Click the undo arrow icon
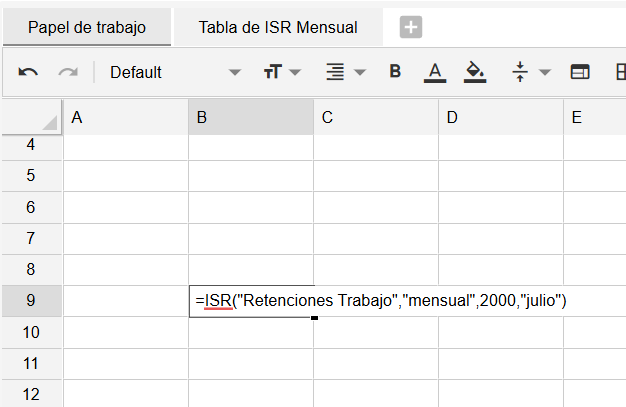626x407 pixels. click(x=29, y=72)
